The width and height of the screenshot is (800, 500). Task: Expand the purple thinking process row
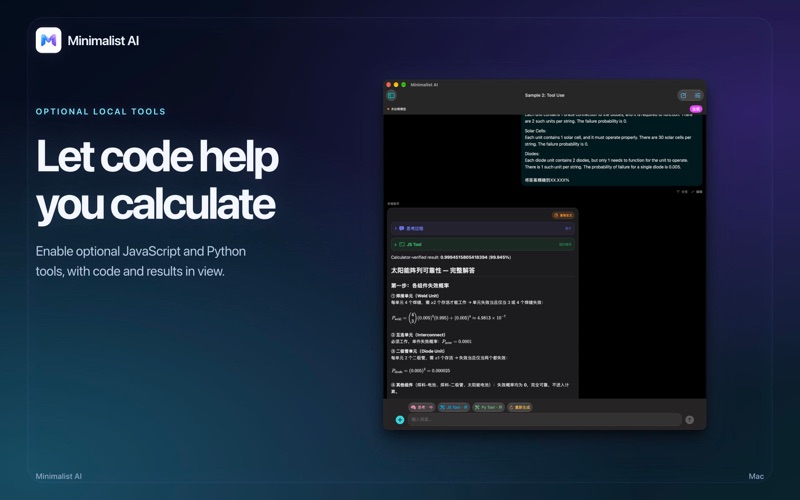(483, 229)
